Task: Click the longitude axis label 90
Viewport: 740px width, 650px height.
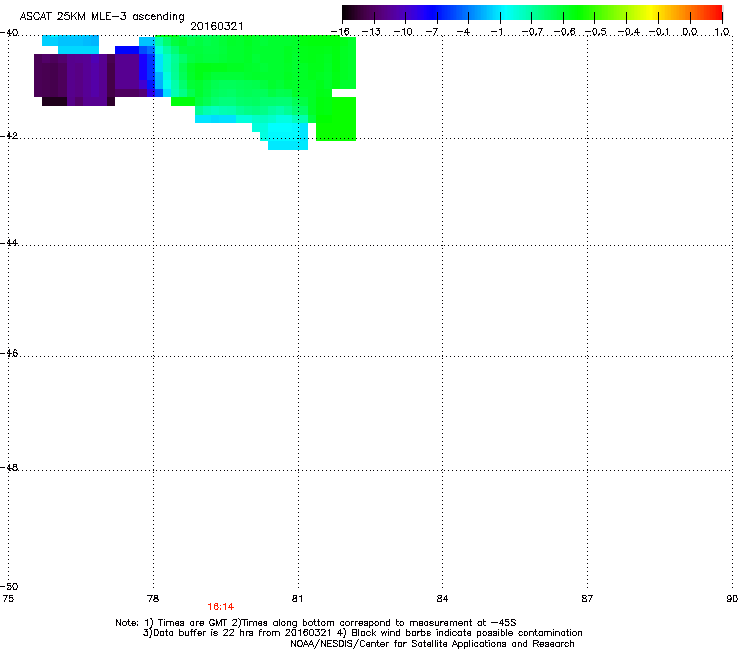Action: click(x=732, y=599)
